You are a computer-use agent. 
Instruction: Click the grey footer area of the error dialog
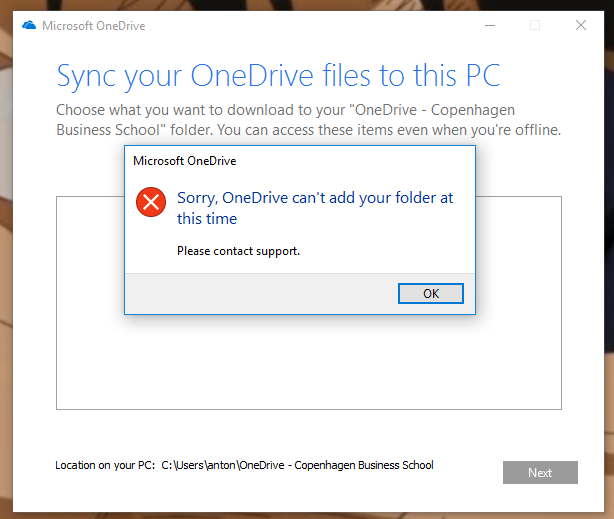click(258, 293)
